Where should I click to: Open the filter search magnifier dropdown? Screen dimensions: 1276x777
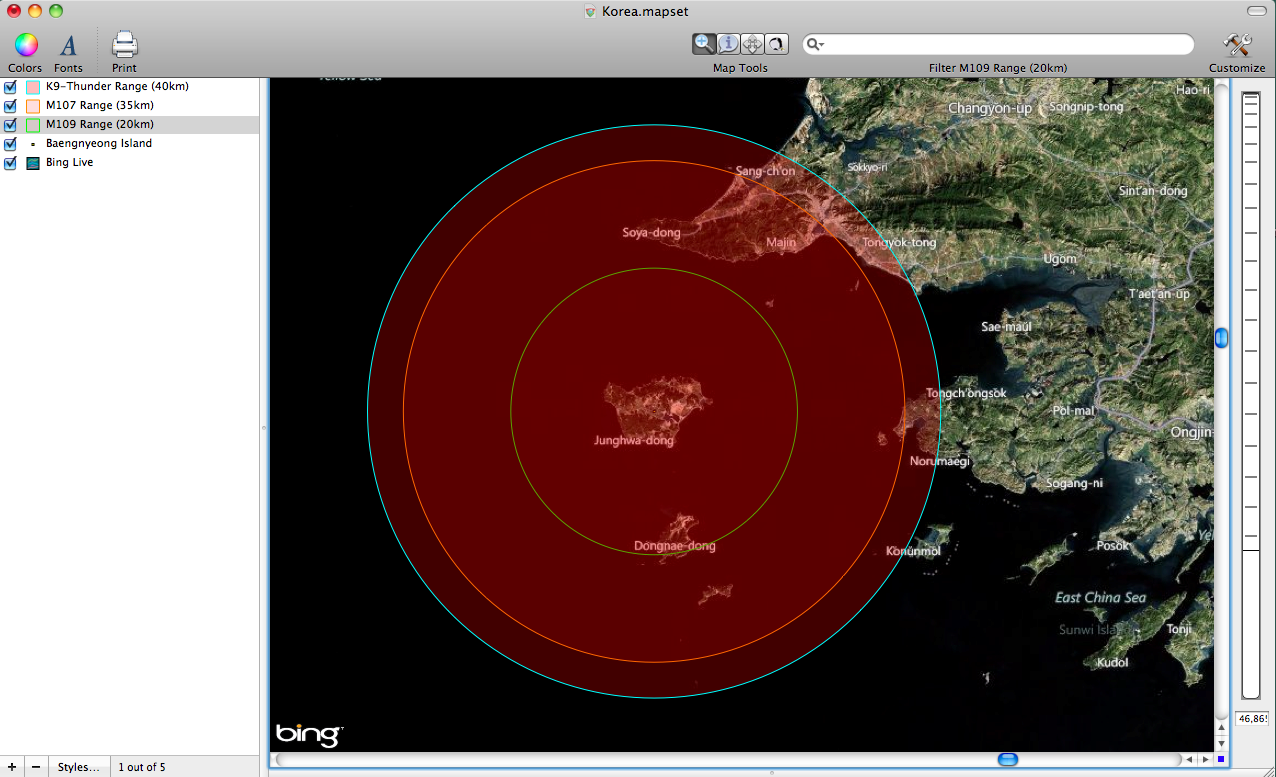pyautogui.click(x=816, y=45)
